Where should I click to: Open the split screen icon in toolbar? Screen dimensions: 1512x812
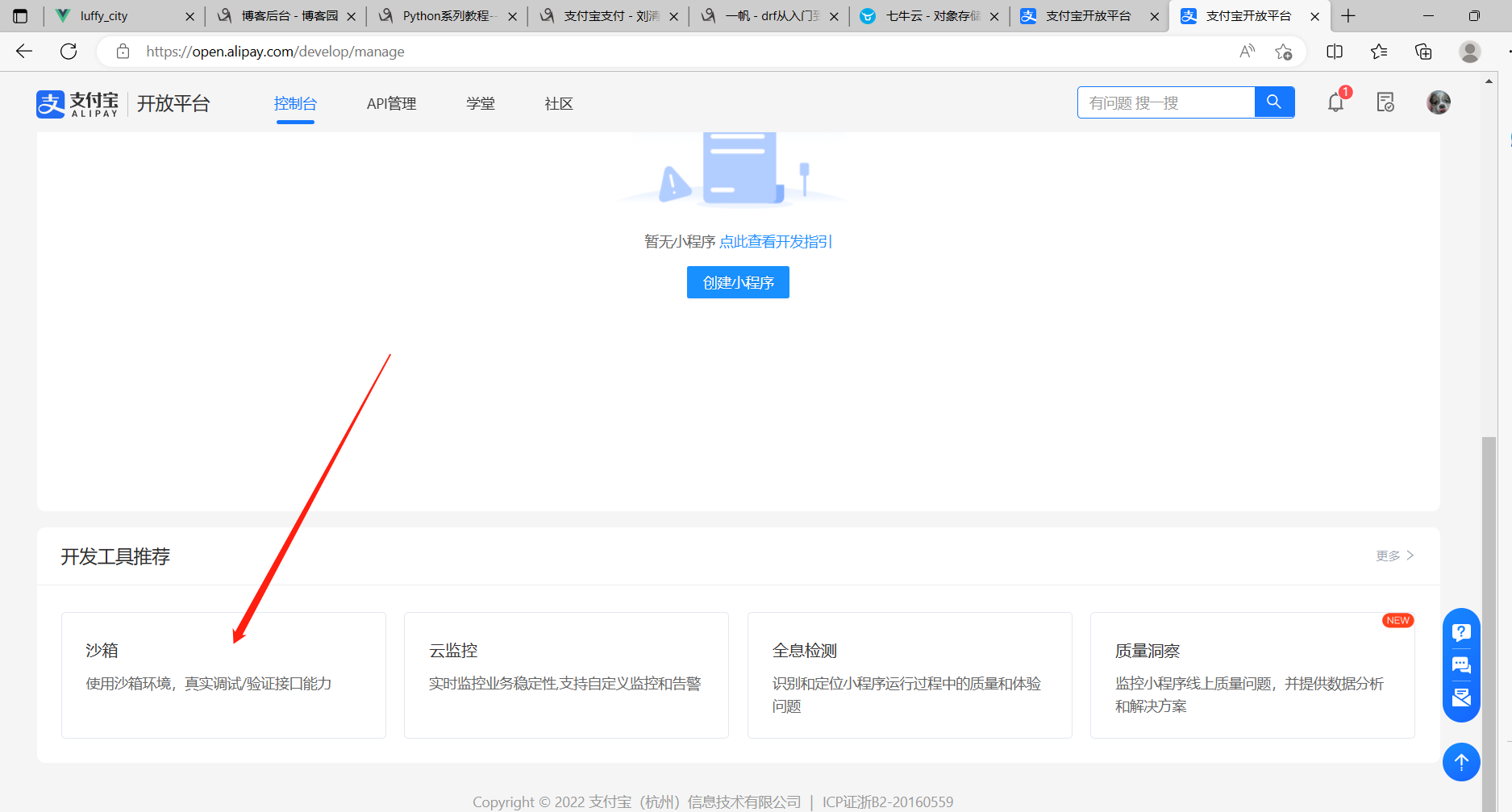1335,52
